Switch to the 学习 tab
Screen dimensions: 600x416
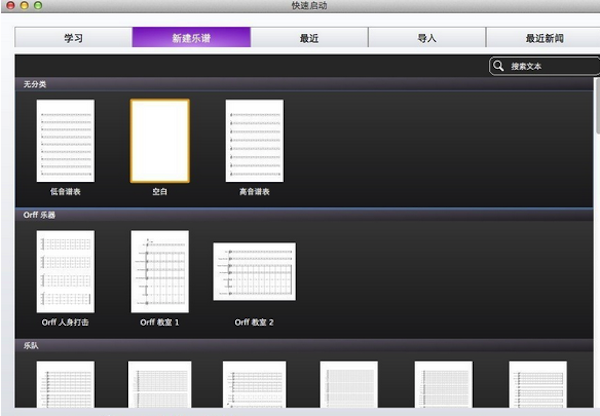(x=73, y=38)
